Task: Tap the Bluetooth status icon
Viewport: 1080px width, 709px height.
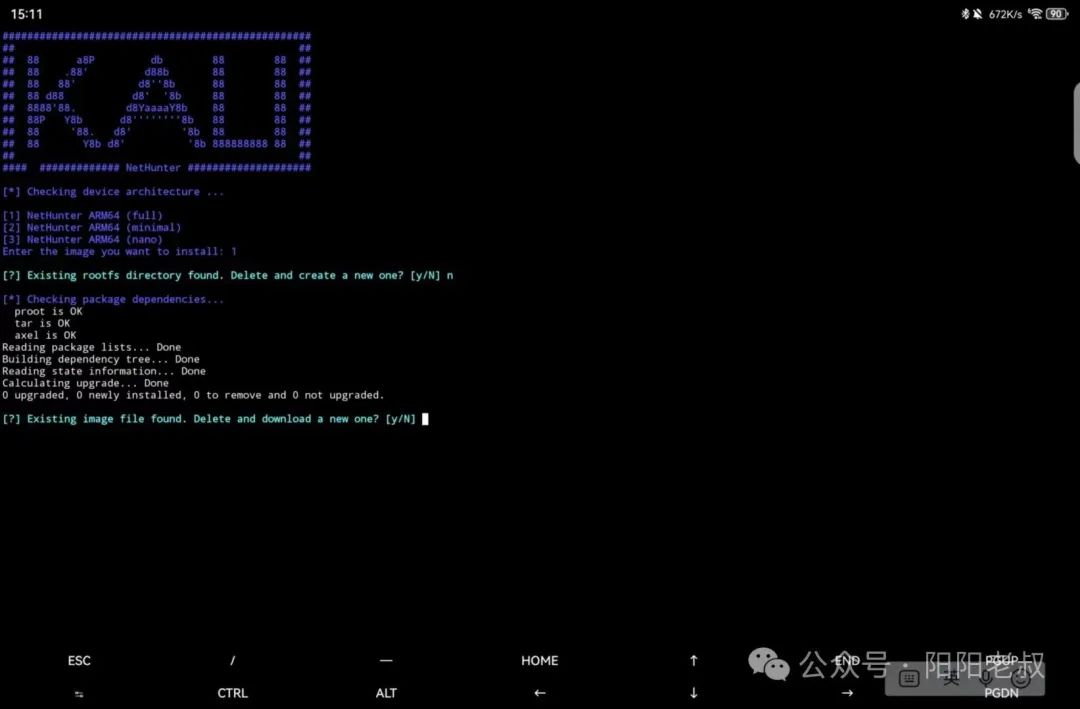Action: click(x=965, y=14)
